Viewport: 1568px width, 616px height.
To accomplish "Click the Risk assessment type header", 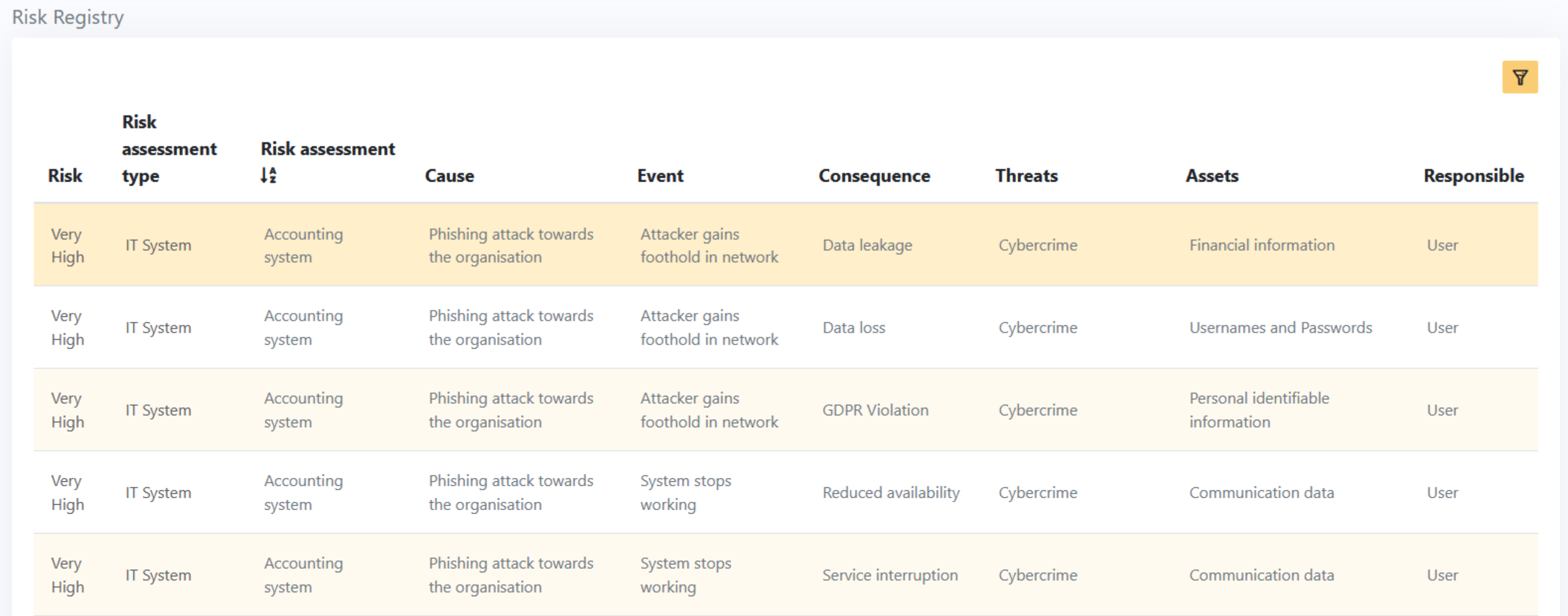I will (169, 149).
